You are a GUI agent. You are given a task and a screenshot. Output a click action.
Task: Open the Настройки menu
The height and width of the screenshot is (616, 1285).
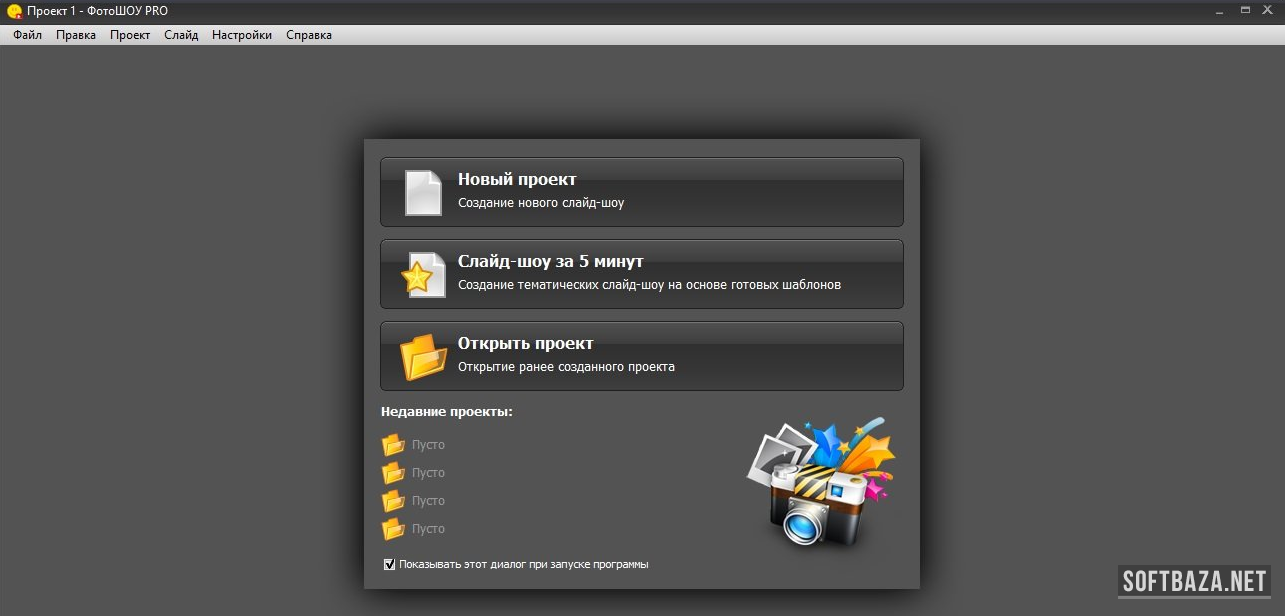pyautogui.click(x=242, y=35)
